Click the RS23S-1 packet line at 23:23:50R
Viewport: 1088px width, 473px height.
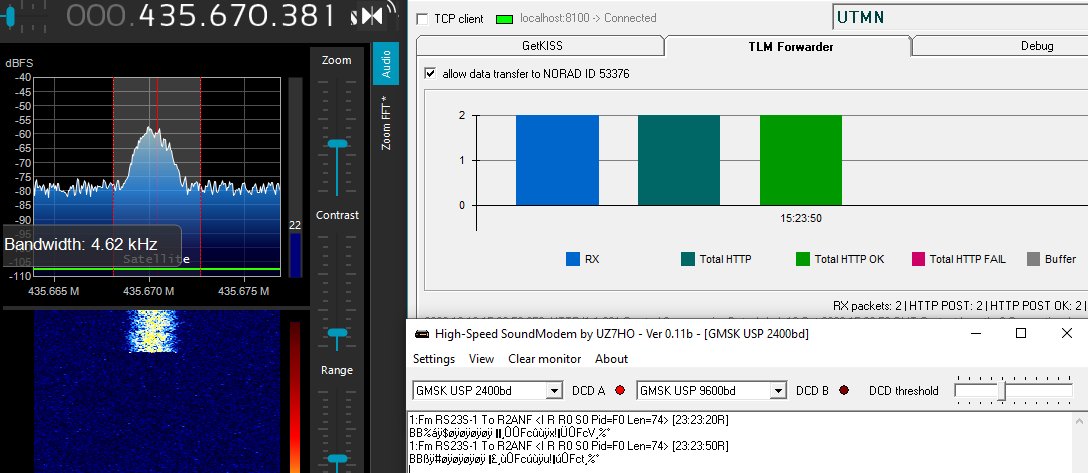point(569,445)
